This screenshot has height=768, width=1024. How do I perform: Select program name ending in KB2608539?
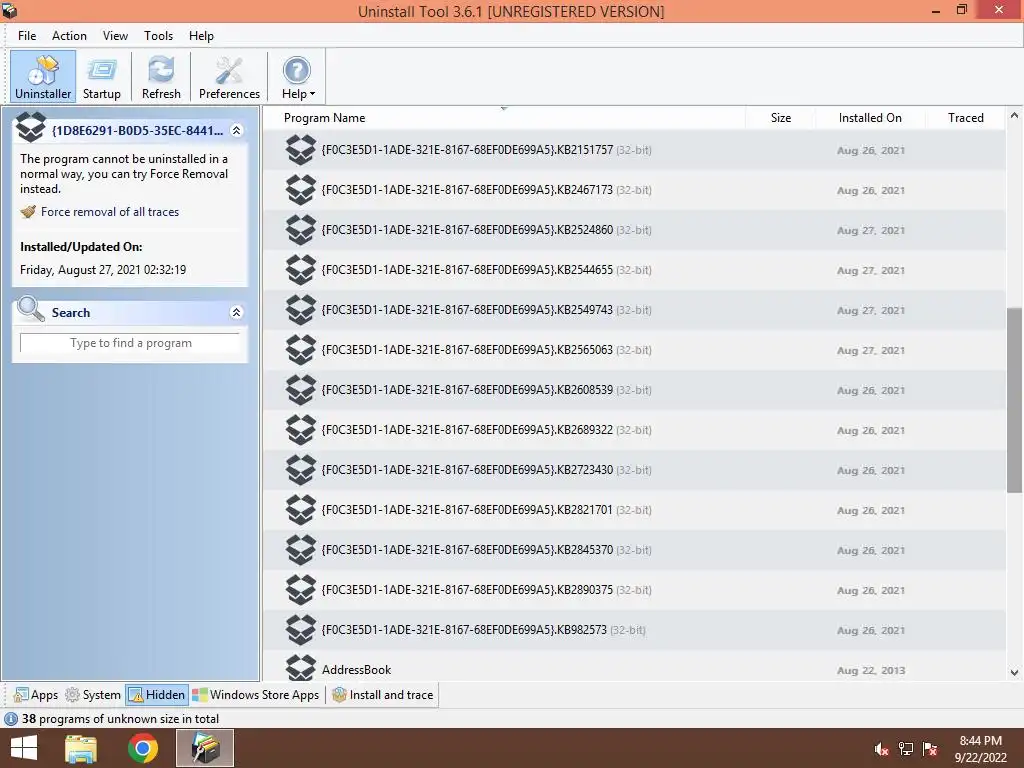[467, 390]
